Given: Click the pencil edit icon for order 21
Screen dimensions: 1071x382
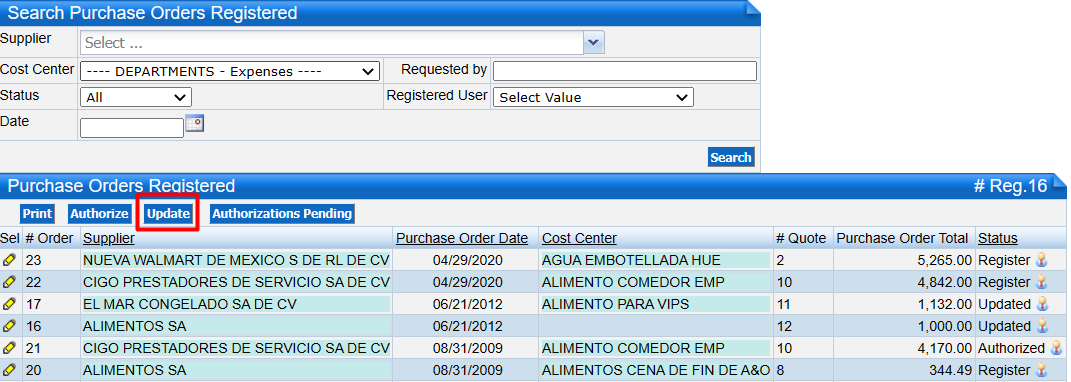Looking at the screenshot, I should (9, 348).
